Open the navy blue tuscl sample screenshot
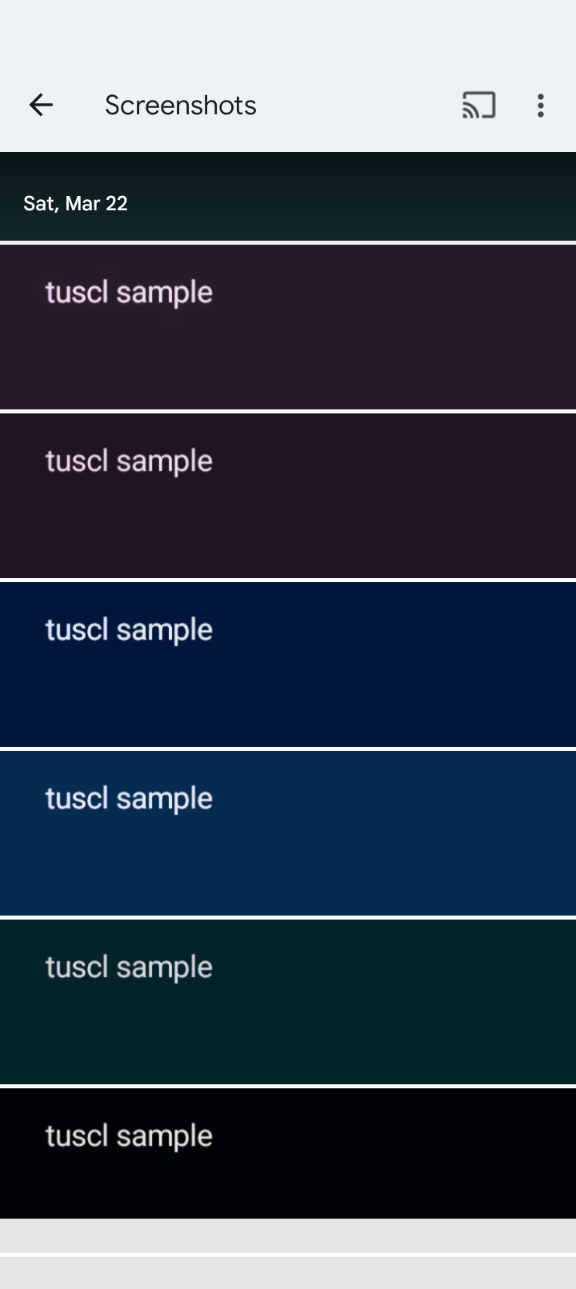576x1289 pixels. (x=288, y=664)
